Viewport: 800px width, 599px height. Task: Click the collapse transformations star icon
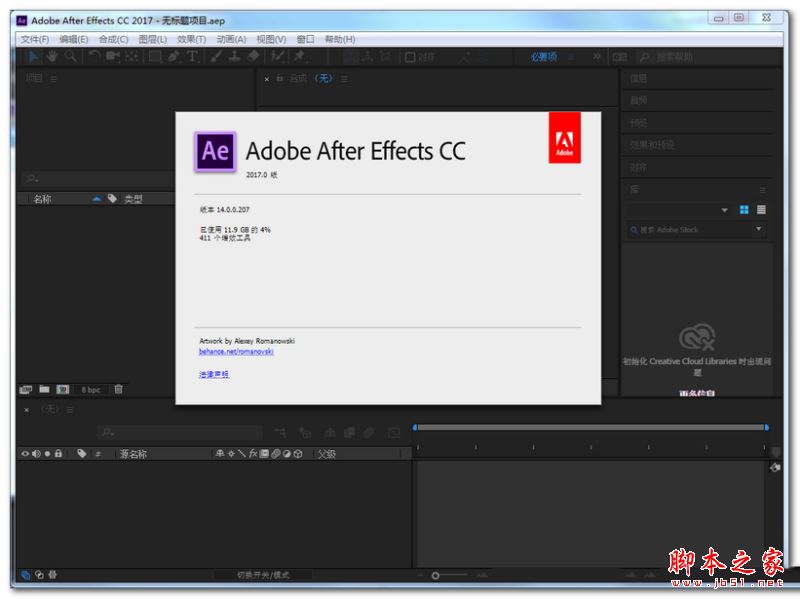click(231, 453)
